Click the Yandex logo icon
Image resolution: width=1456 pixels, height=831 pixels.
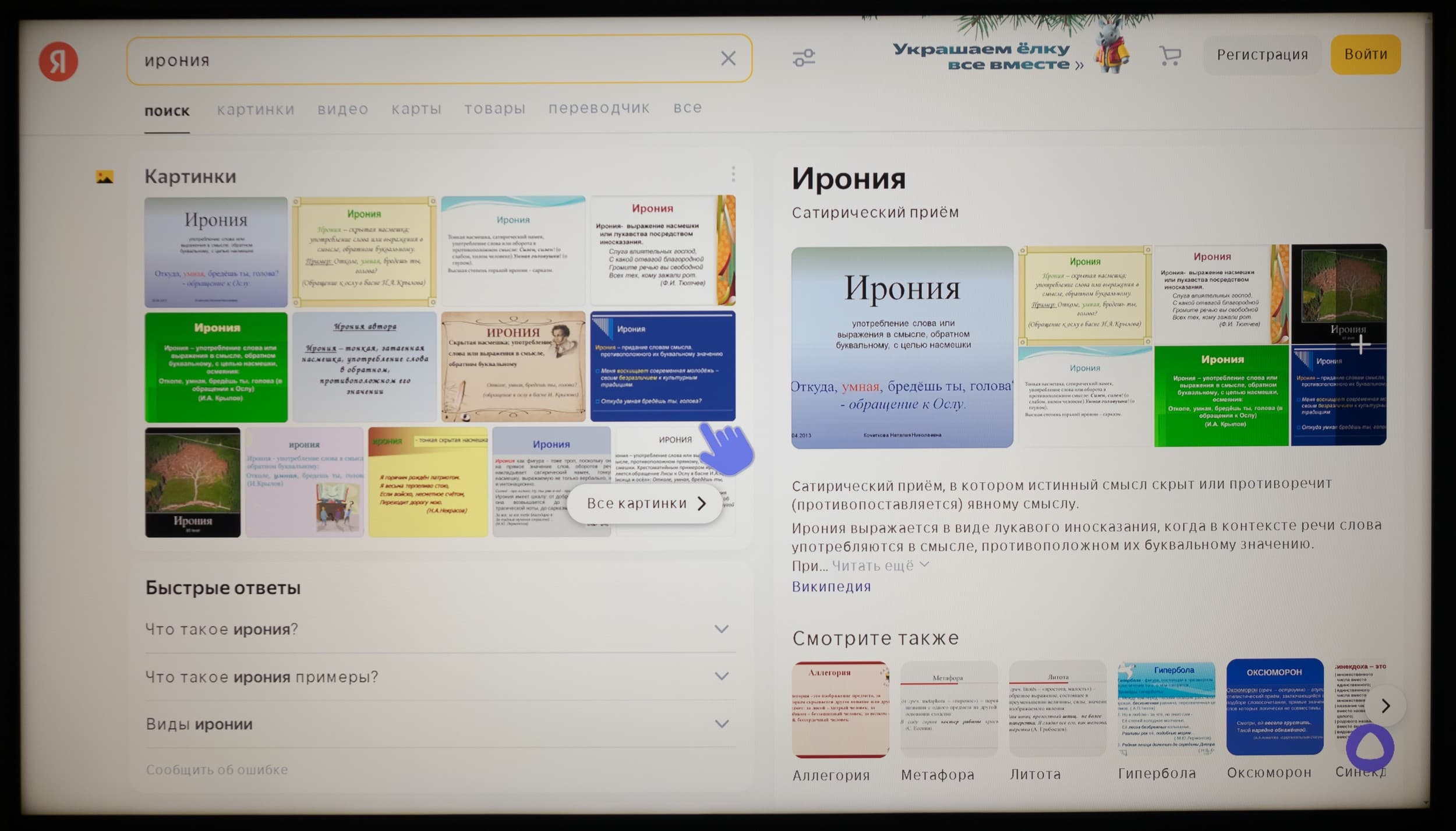(x=58, y=61)
